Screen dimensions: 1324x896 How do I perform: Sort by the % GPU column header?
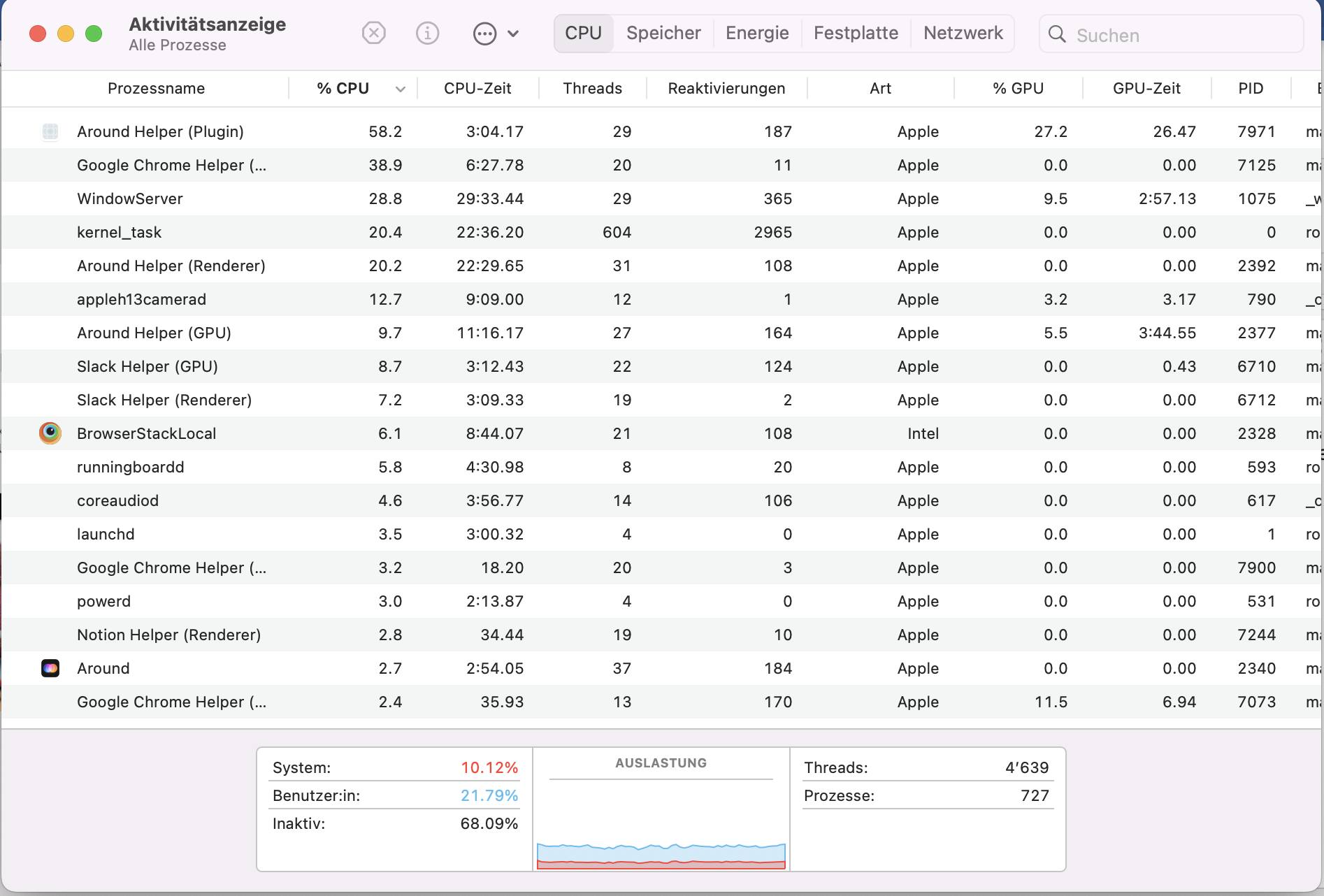[x=1018, y=88]
